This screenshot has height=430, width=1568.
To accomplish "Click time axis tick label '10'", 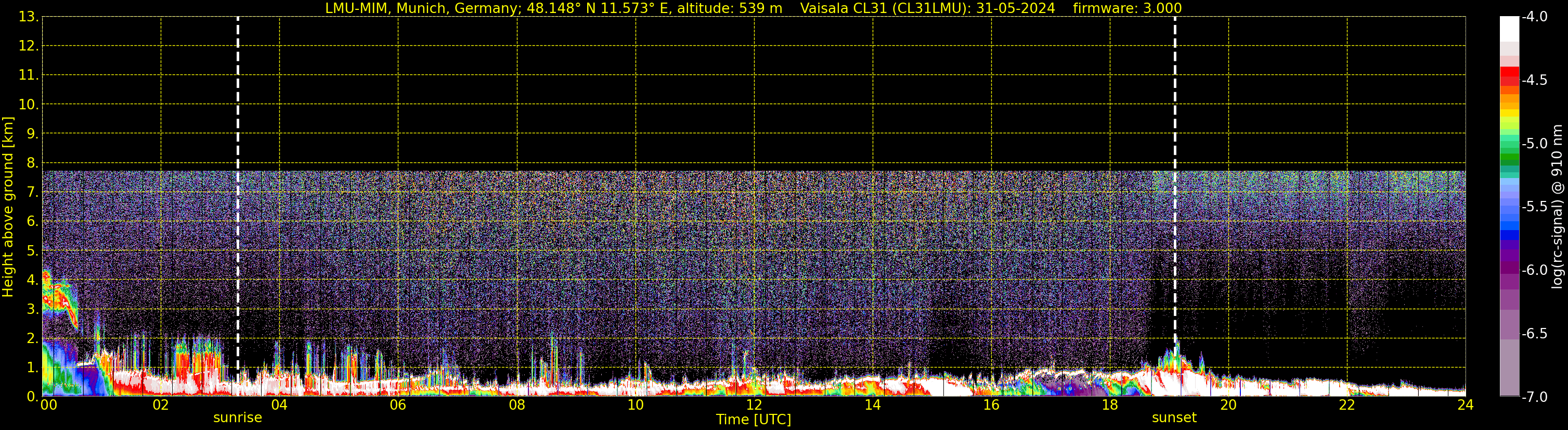I will [x=636, y=405].
